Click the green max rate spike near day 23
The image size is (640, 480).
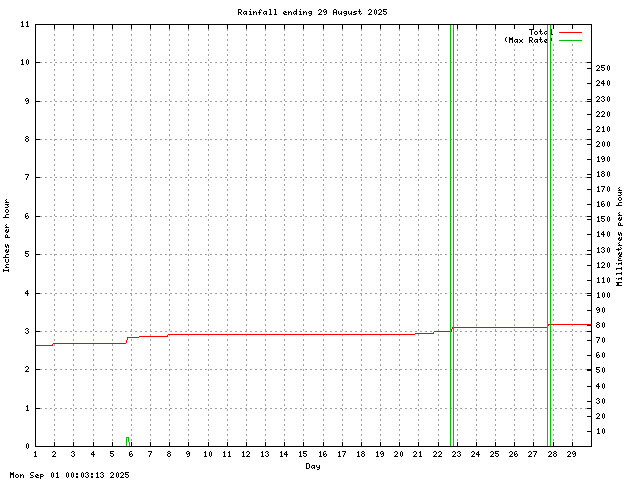(452, 235)
